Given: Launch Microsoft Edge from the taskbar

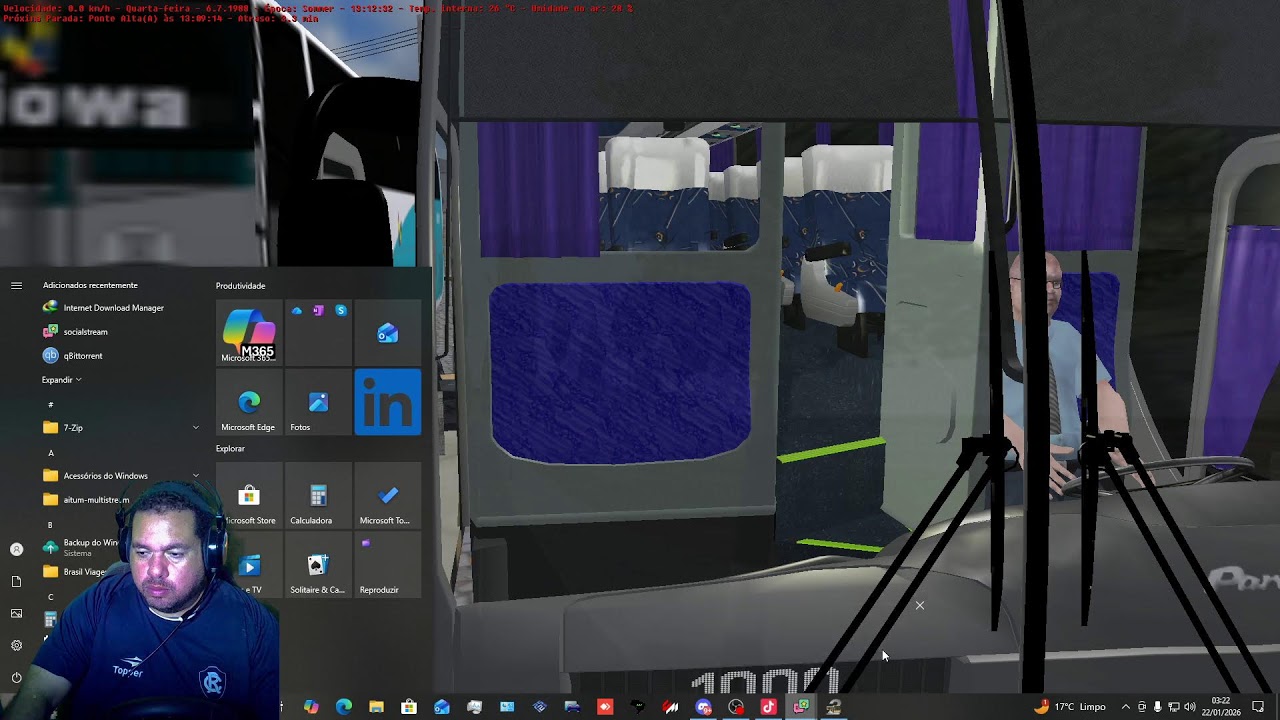Looking at the screenshot, I should click(344, 707).
